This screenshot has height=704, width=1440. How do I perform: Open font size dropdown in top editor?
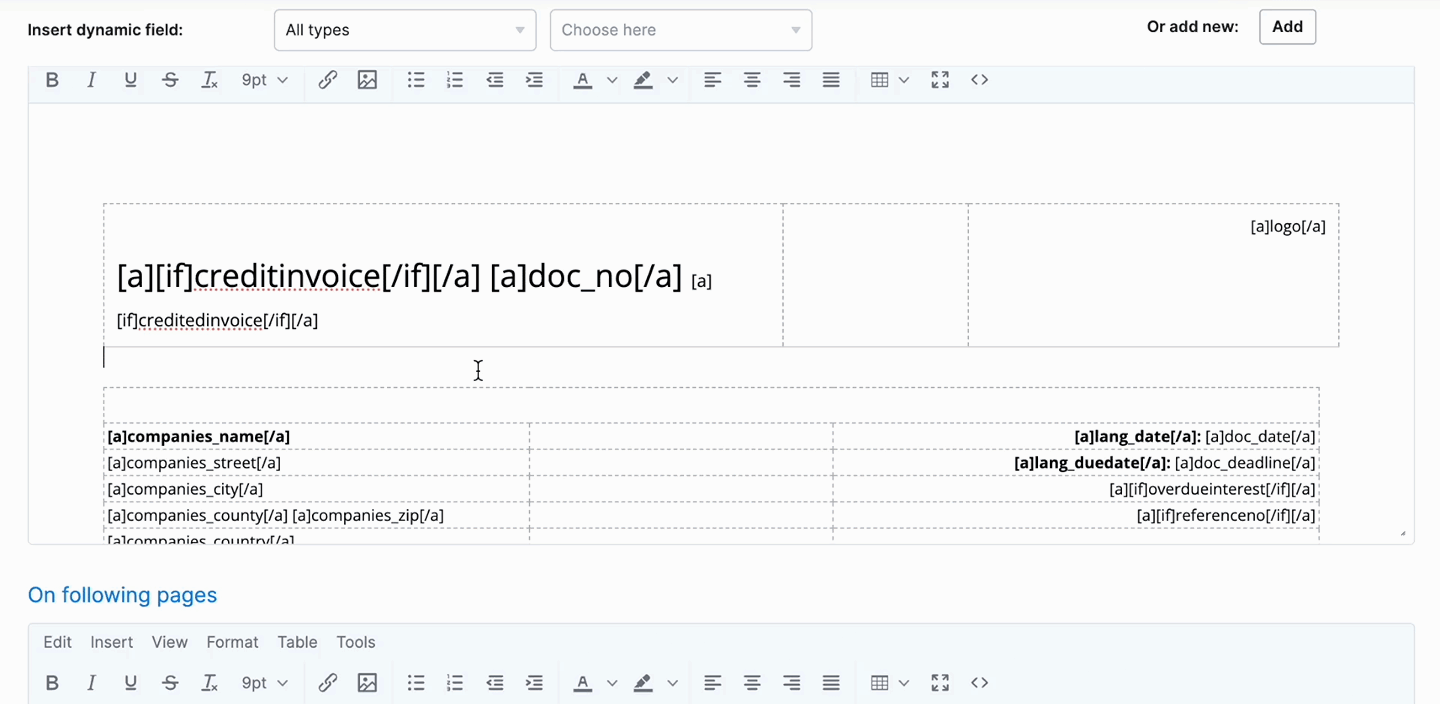coord(264,80)
